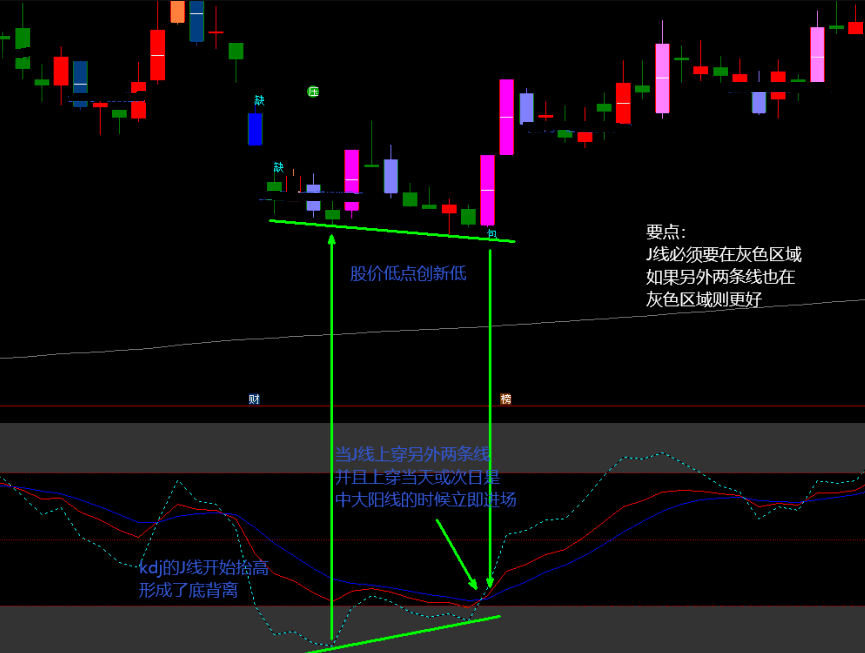This screenshot has height=653, width=865.
Task: Click the text J线必须要在灰色区域
Action: click(724, 254)
